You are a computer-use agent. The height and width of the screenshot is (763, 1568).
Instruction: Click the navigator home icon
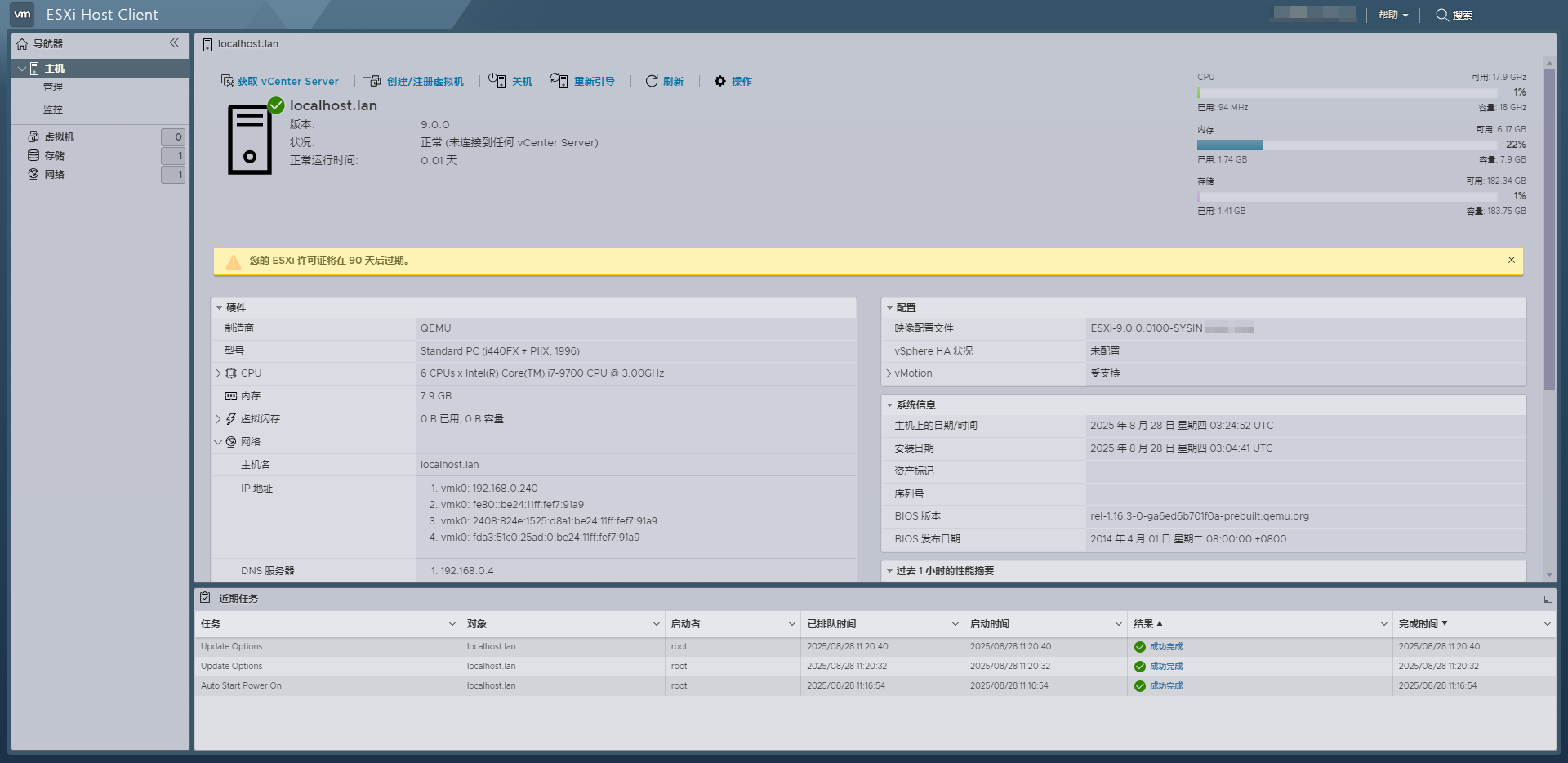(x=22, y=44)
